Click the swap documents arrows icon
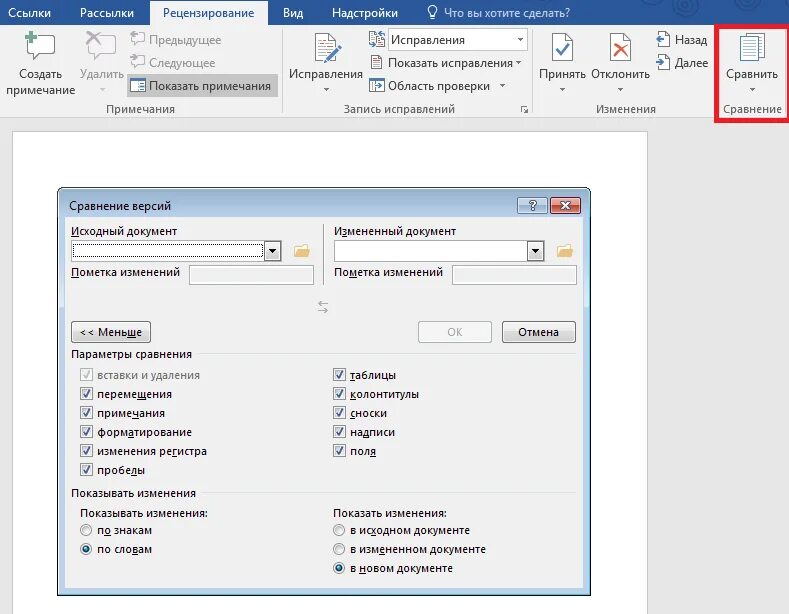Screen dimensions: 789x614 click(x=323, y=306)
